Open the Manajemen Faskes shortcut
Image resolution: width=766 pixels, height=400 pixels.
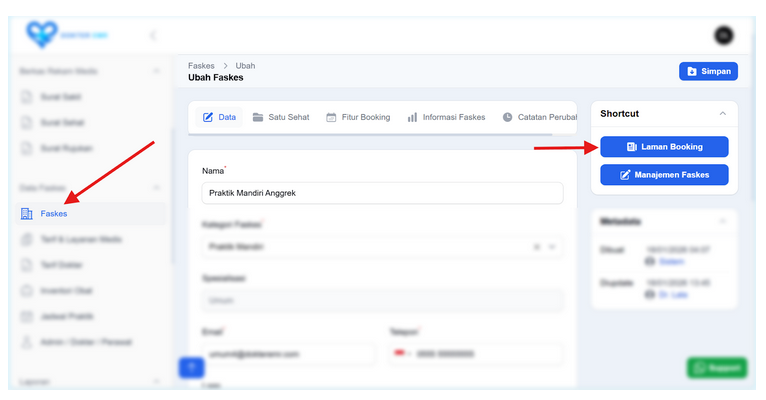pos(664,175)
